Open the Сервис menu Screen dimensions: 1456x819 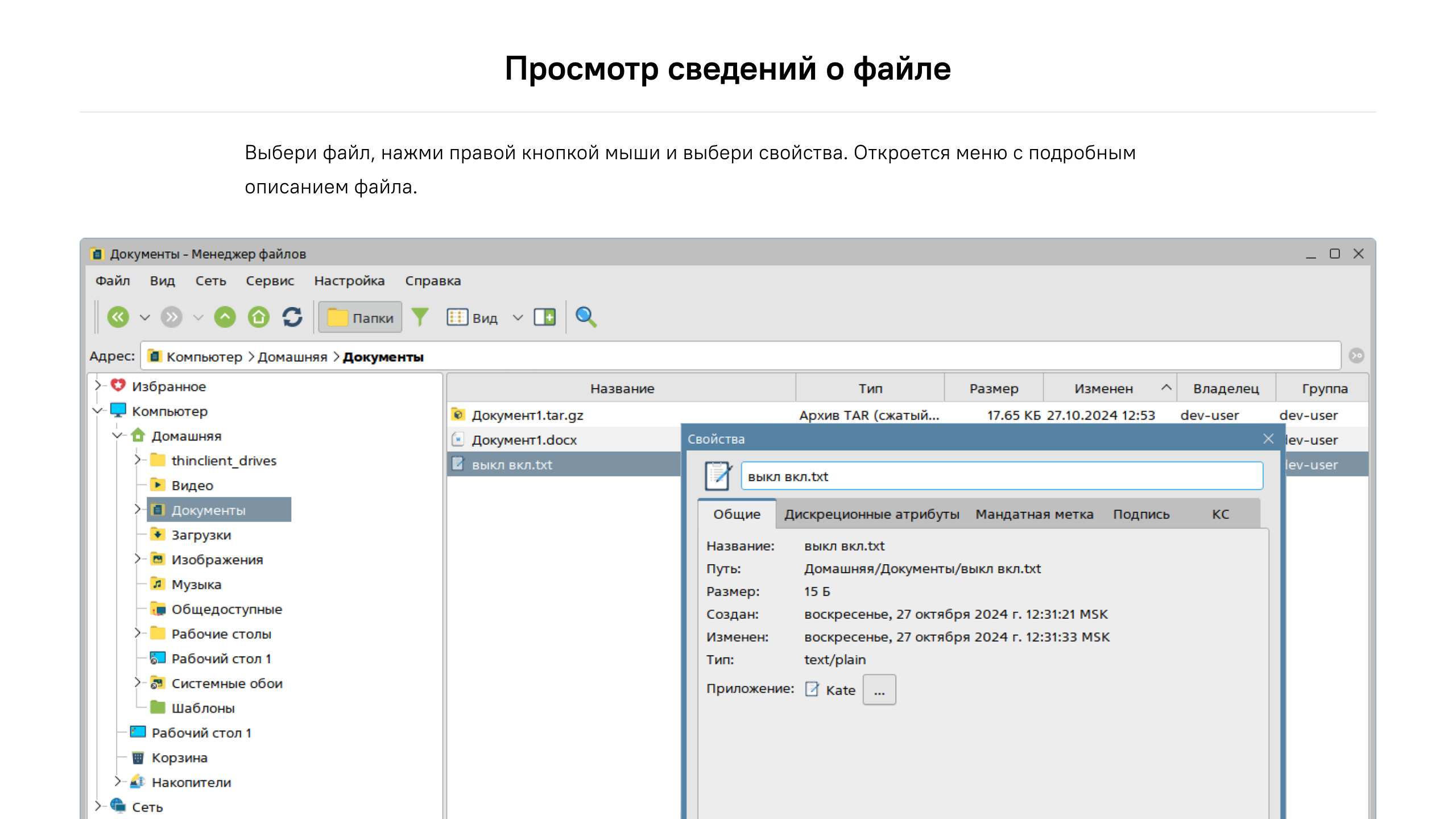coord(270,280)
